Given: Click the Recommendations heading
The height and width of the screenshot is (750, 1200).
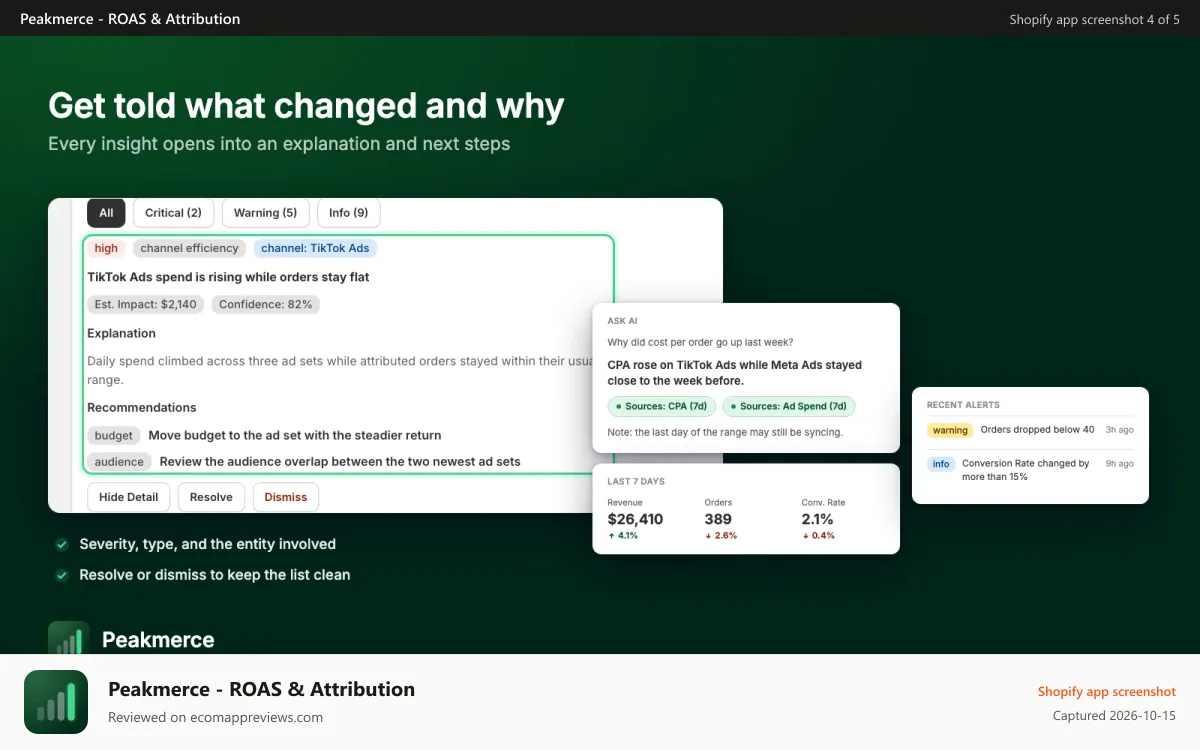Looking at the screenshot, I should [x=141, y=407].
